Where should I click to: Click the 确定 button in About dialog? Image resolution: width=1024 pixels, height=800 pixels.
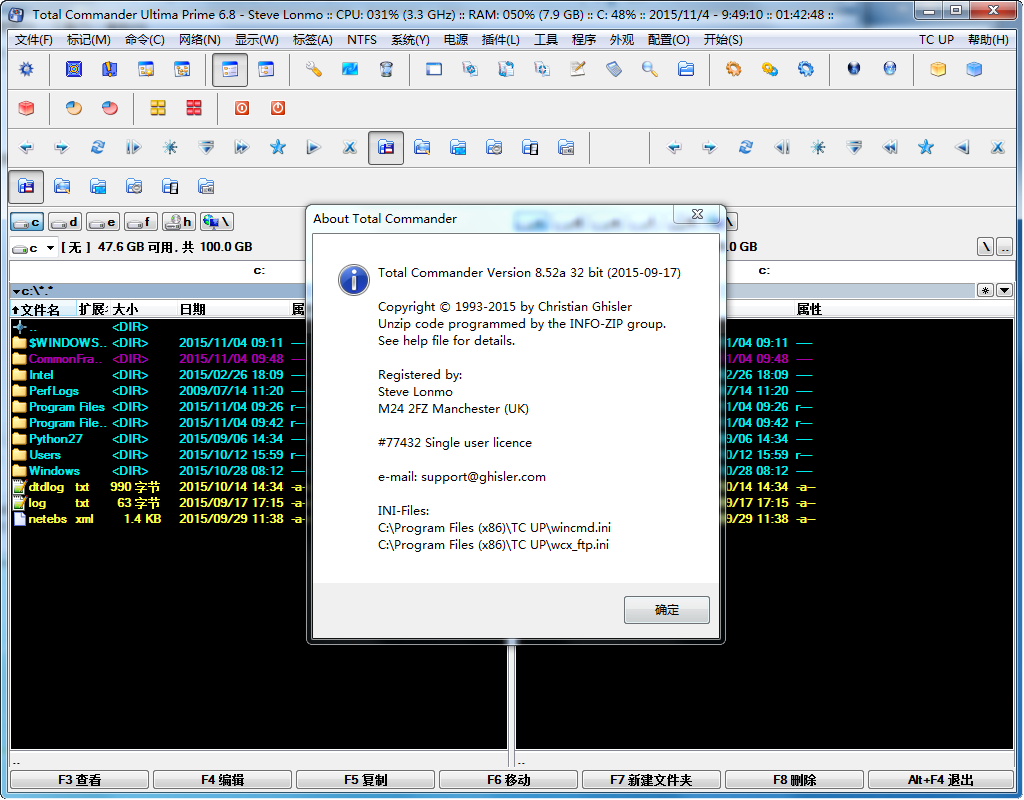point(666,610)
